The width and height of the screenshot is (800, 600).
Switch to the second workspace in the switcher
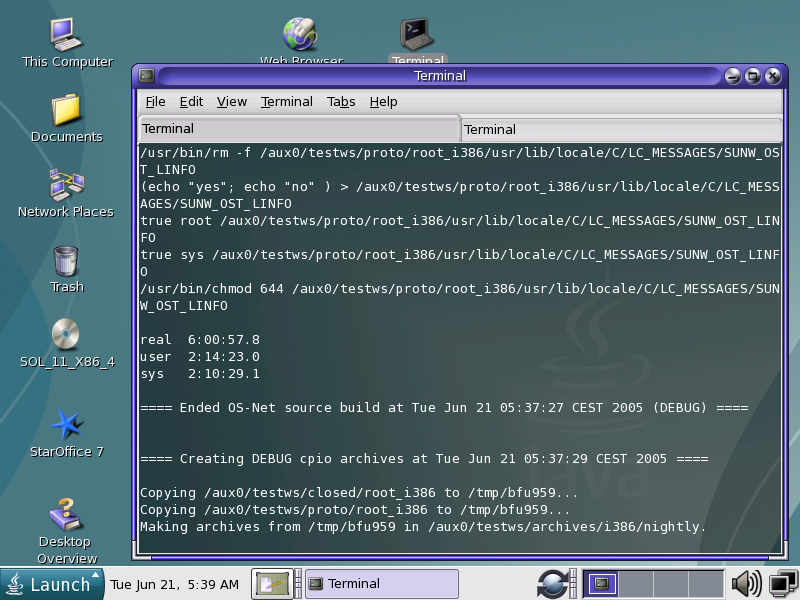[636, 584]
